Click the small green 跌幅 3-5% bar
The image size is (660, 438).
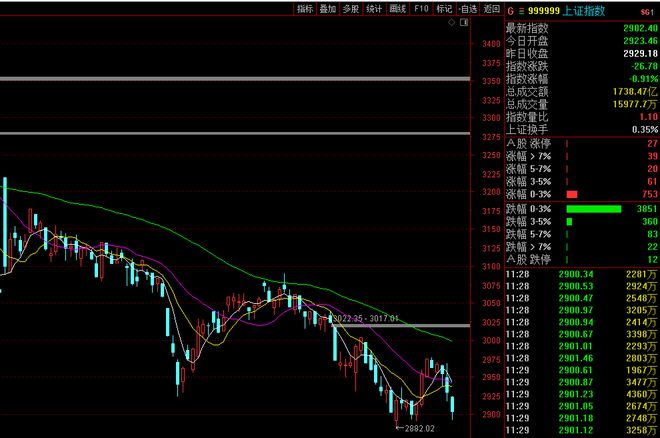tap(569, 221)
